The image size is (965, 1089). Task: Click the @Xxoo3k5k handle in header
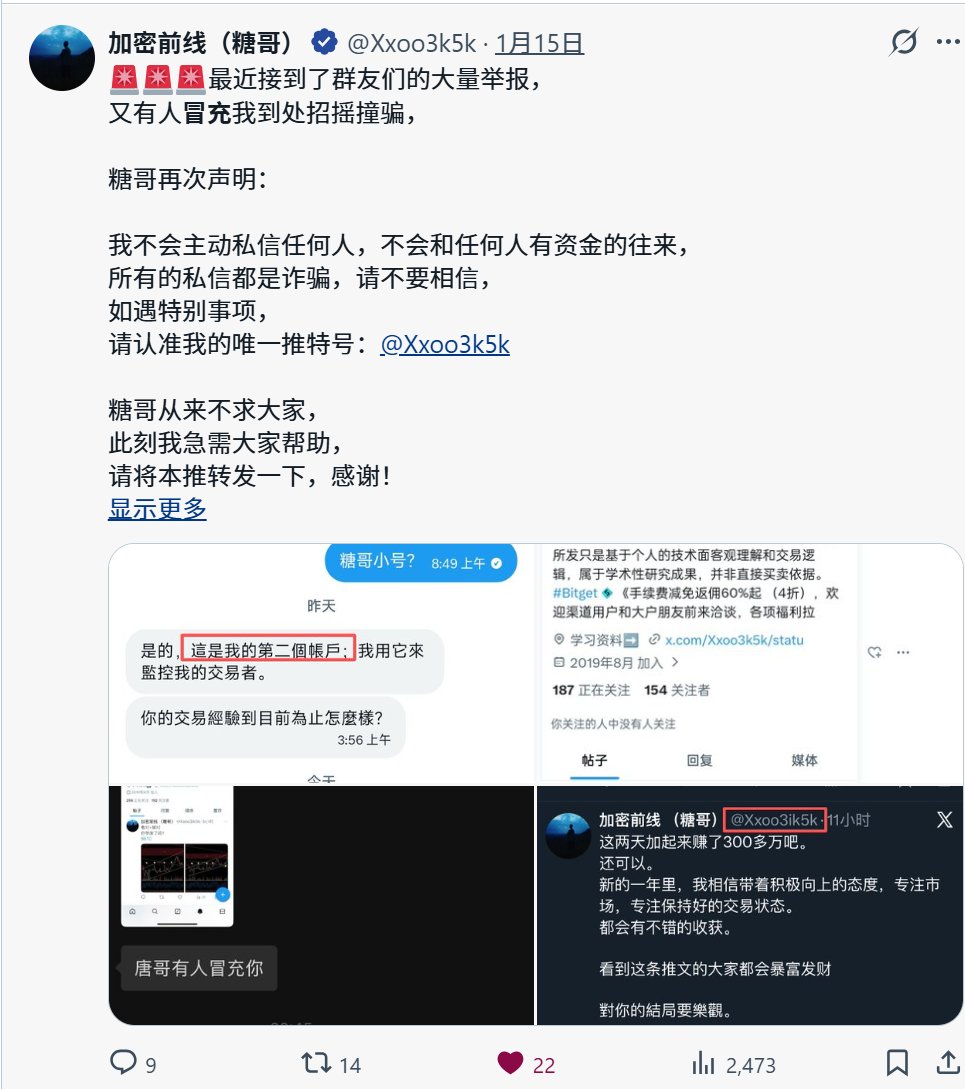click(411, 44)
